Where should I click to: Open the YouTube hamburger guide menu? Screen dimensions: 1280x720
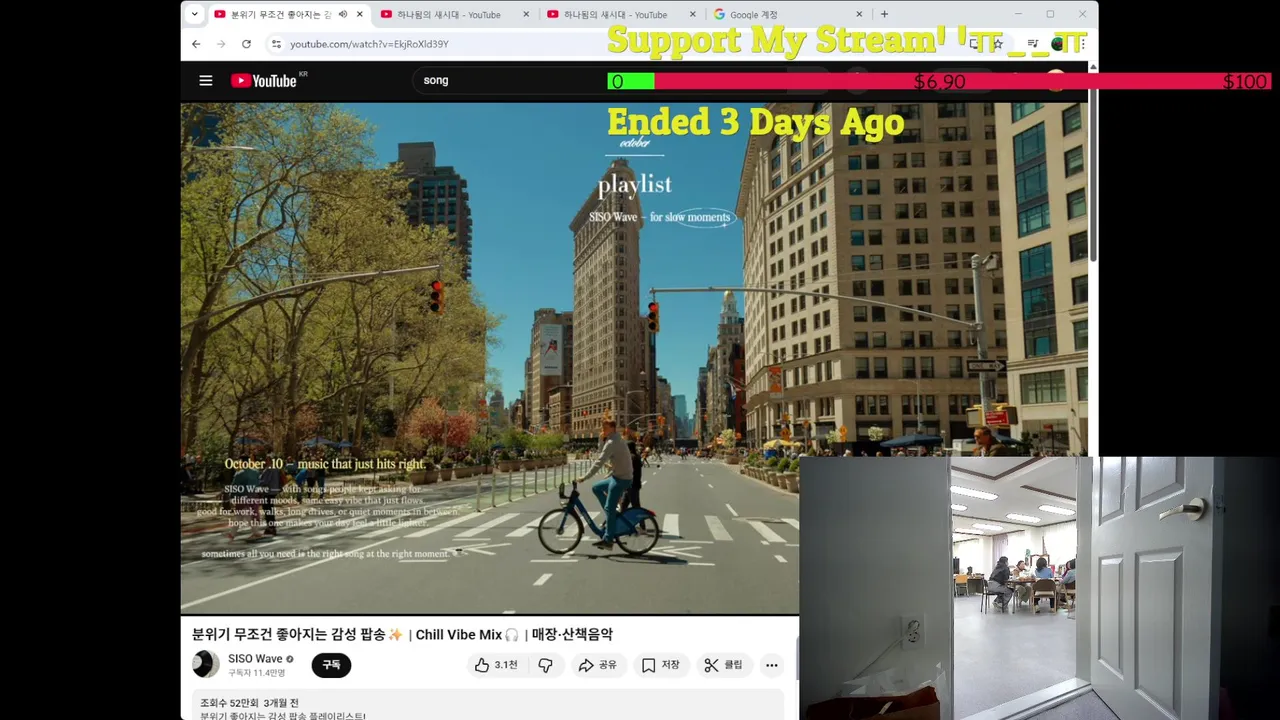pos(206,81)
